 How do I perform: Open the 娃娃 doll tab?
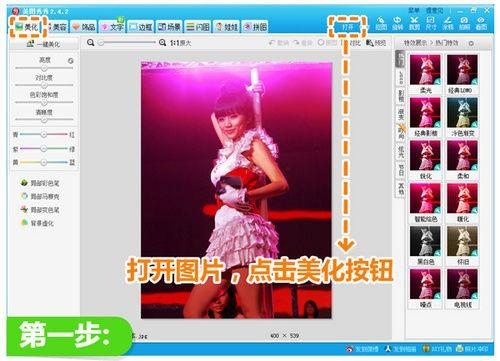(226, 27)
